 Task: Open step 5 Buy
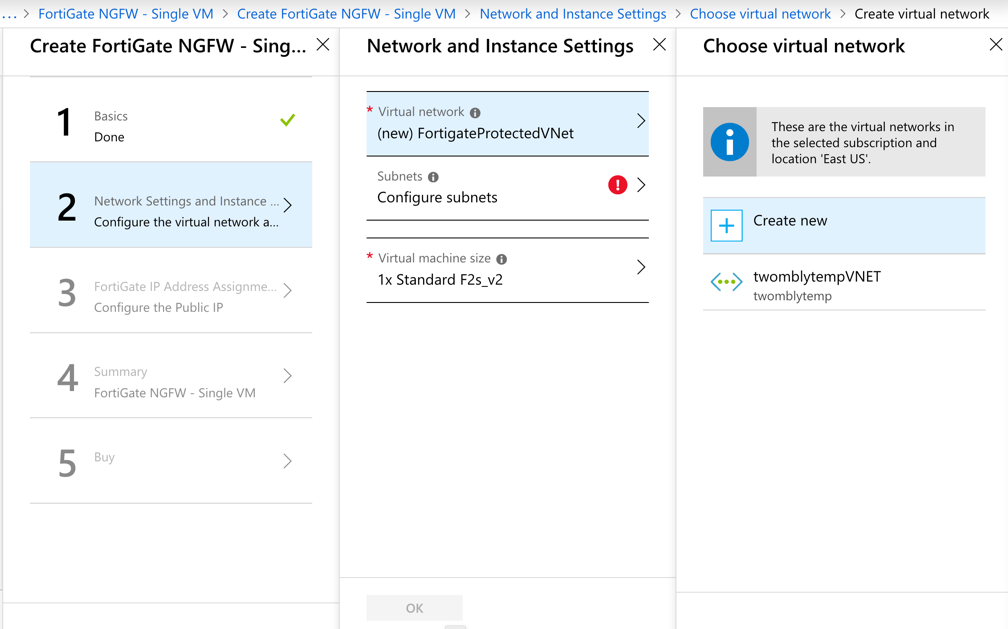(x=171, y=461)
